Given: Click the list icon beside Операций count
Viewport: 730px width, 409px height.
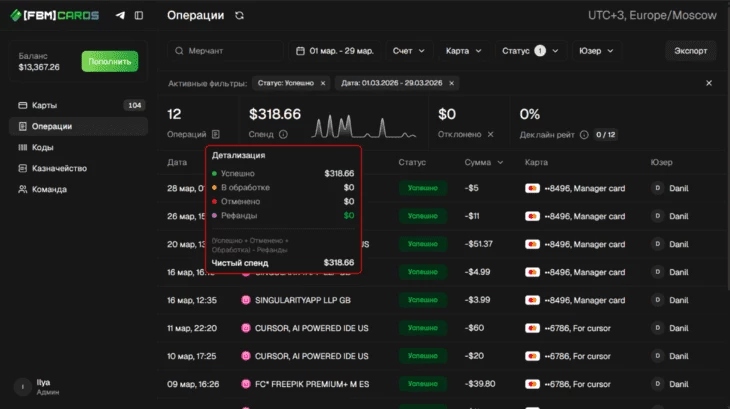Looking at the screenshot, I should coord(216,134).
